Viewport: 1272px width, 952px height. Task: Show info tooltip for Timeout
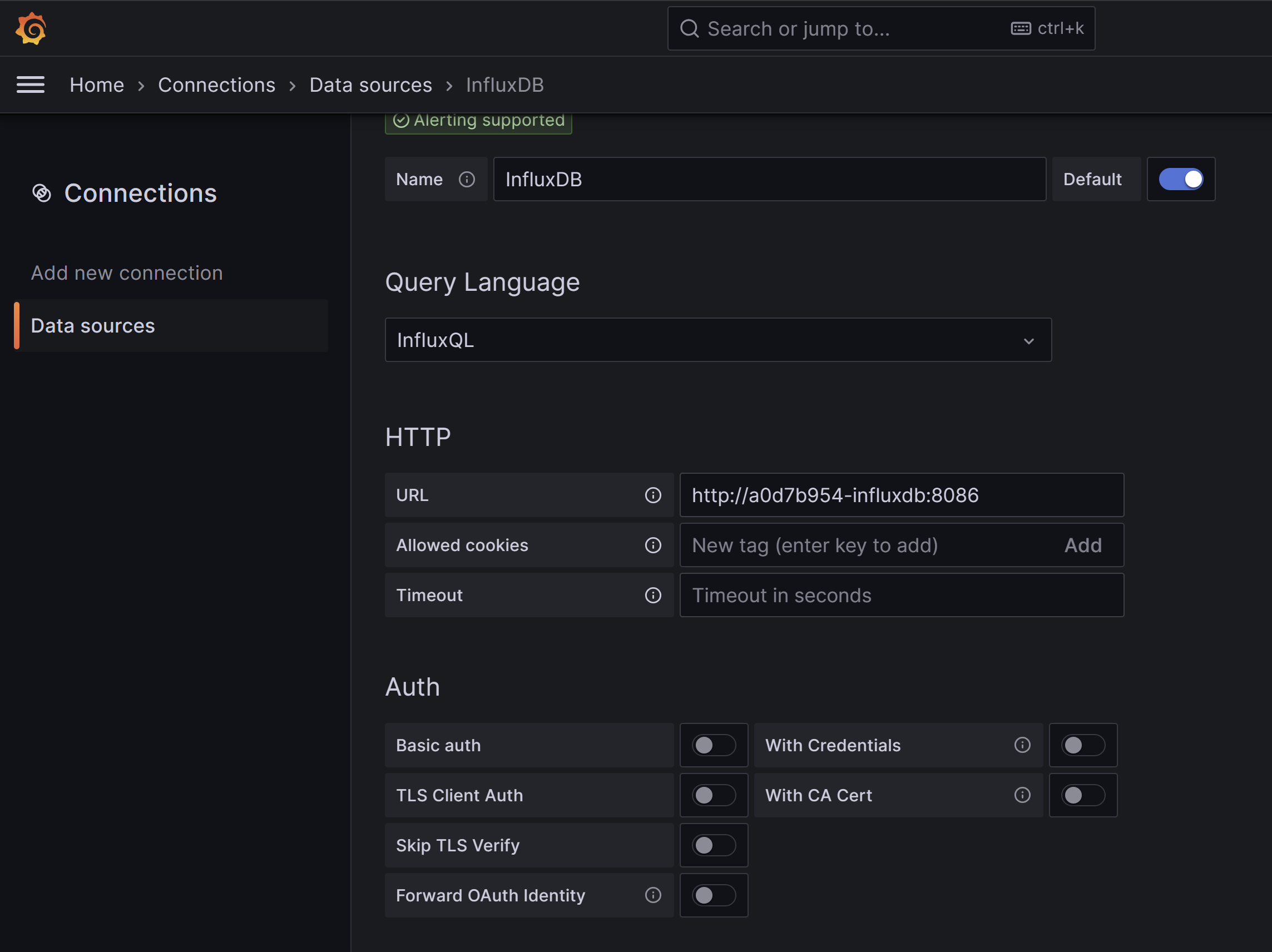(x=654, y=595)
